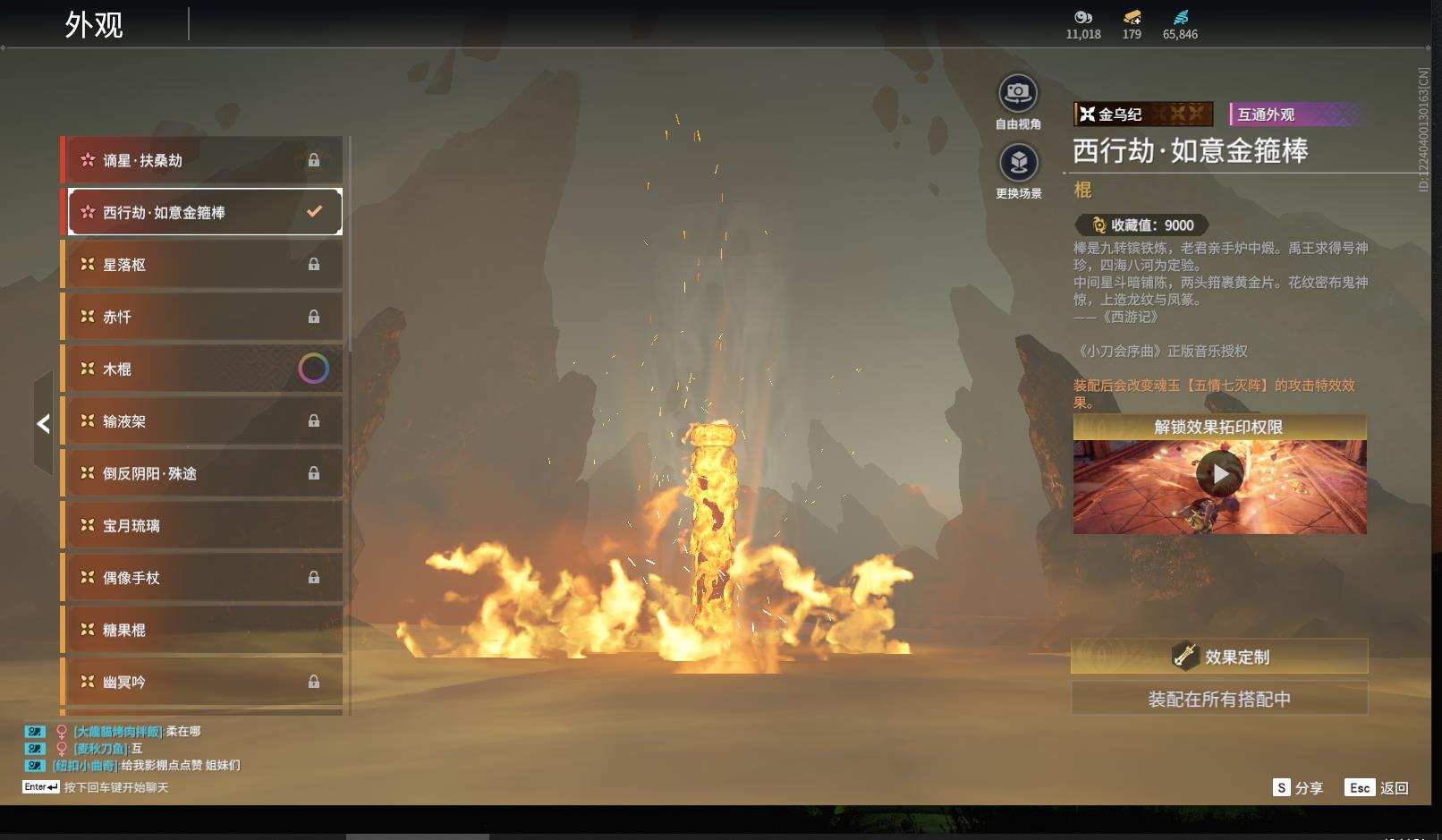Viewport: 1442px width, 840px height.
Task: Collapse the skin list with the left arrow
Action: pyautogui.click(x=43, y=424)
